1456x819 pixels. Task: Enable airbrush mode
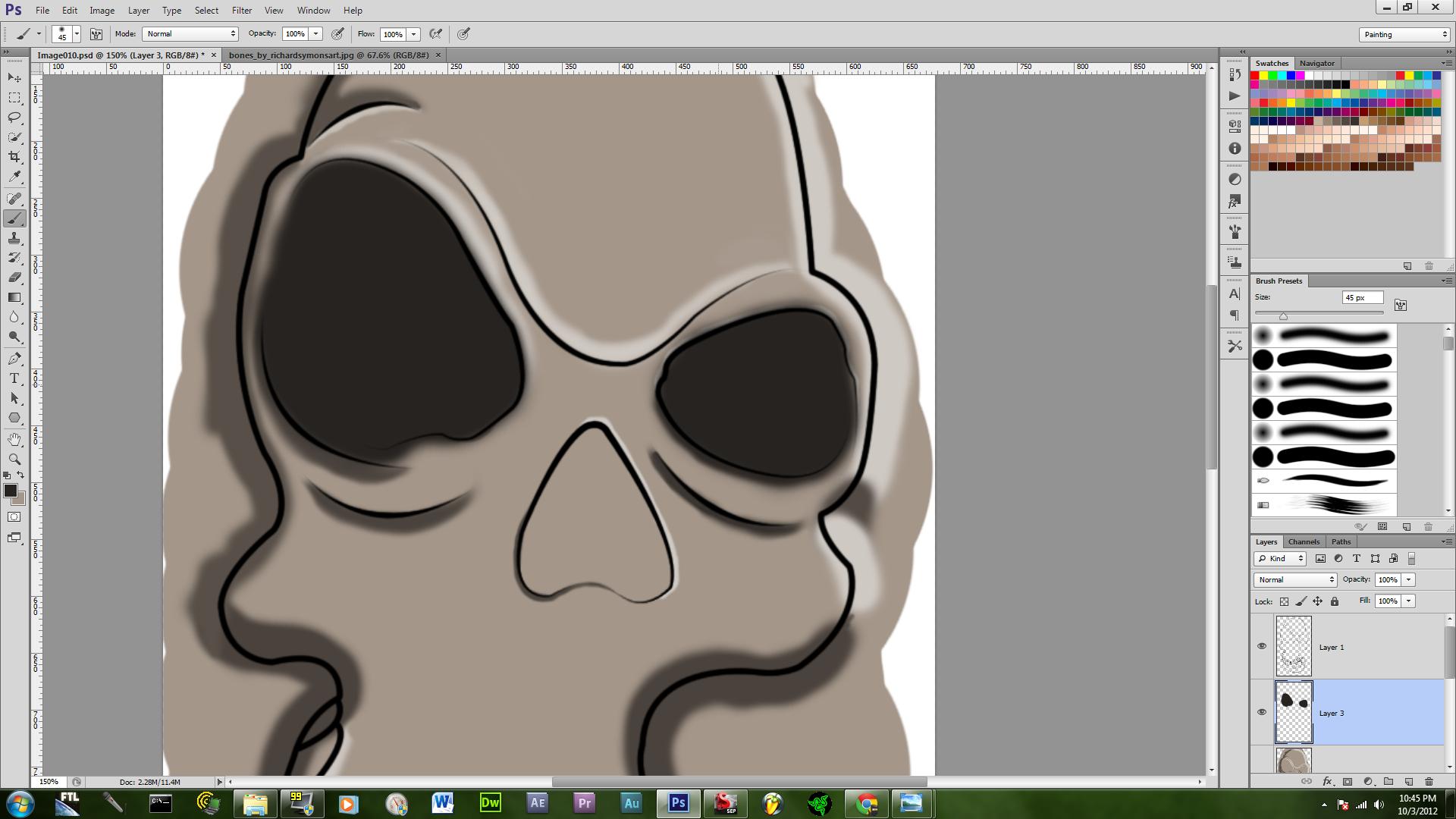click(436, 34)
